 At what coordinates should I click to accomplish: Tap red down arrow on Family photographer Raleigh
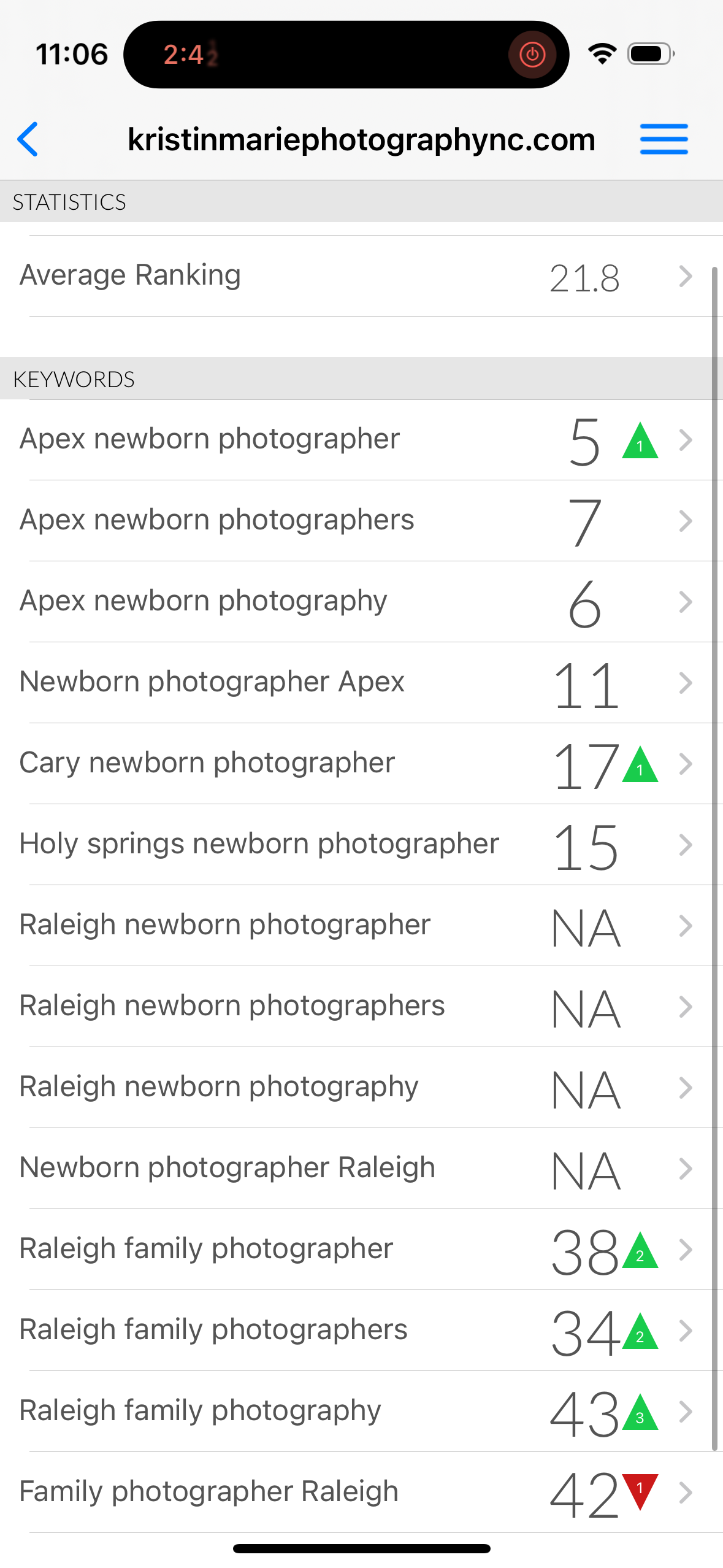coord(640,1491)
